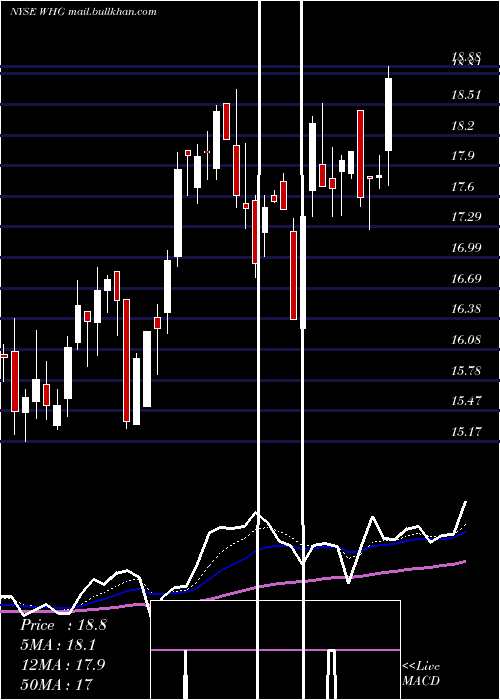This screenshot has height=700, width=500.
Task: Select the 15.47 price axis label
Action: [x=466, y=401]
